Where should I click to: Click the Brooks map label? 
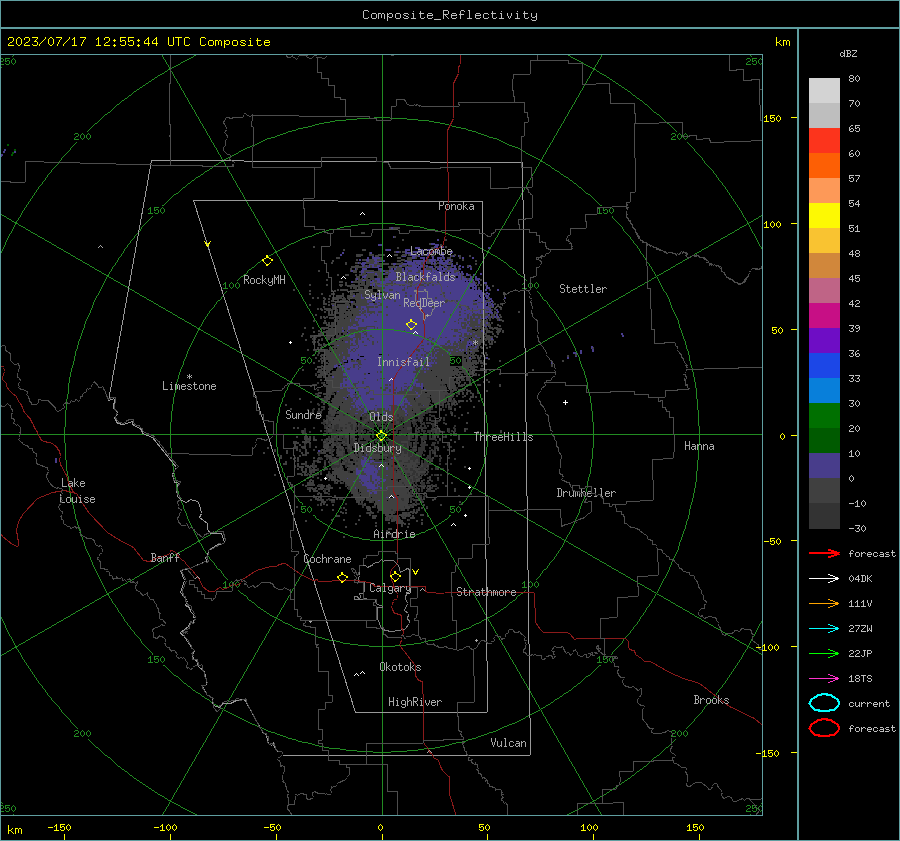[x=711, y=700]
